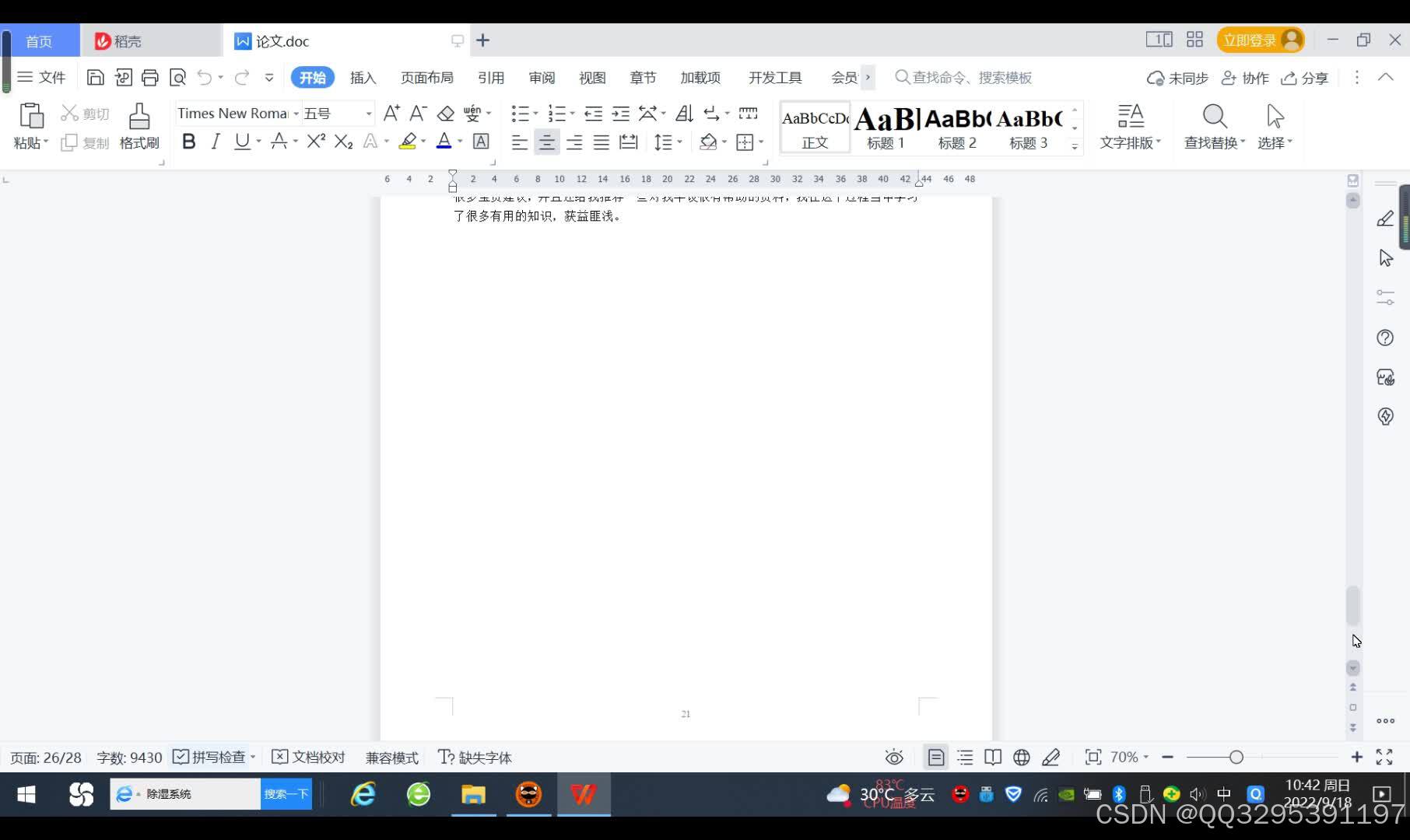Click the pen tool in right sidebar
This screenshot has width=1410, height=840.
[x=1385, y=219]
